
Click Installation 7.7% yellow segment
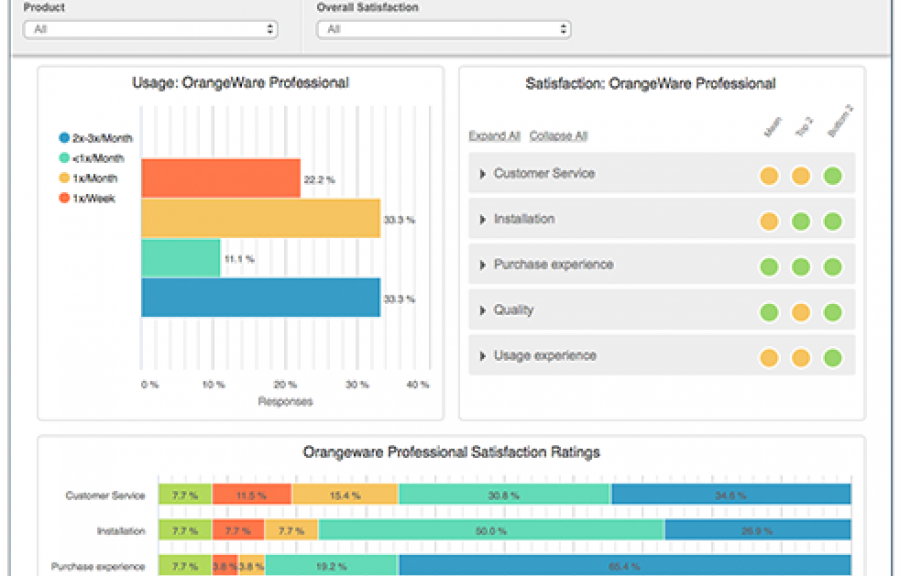click(292, 530)
